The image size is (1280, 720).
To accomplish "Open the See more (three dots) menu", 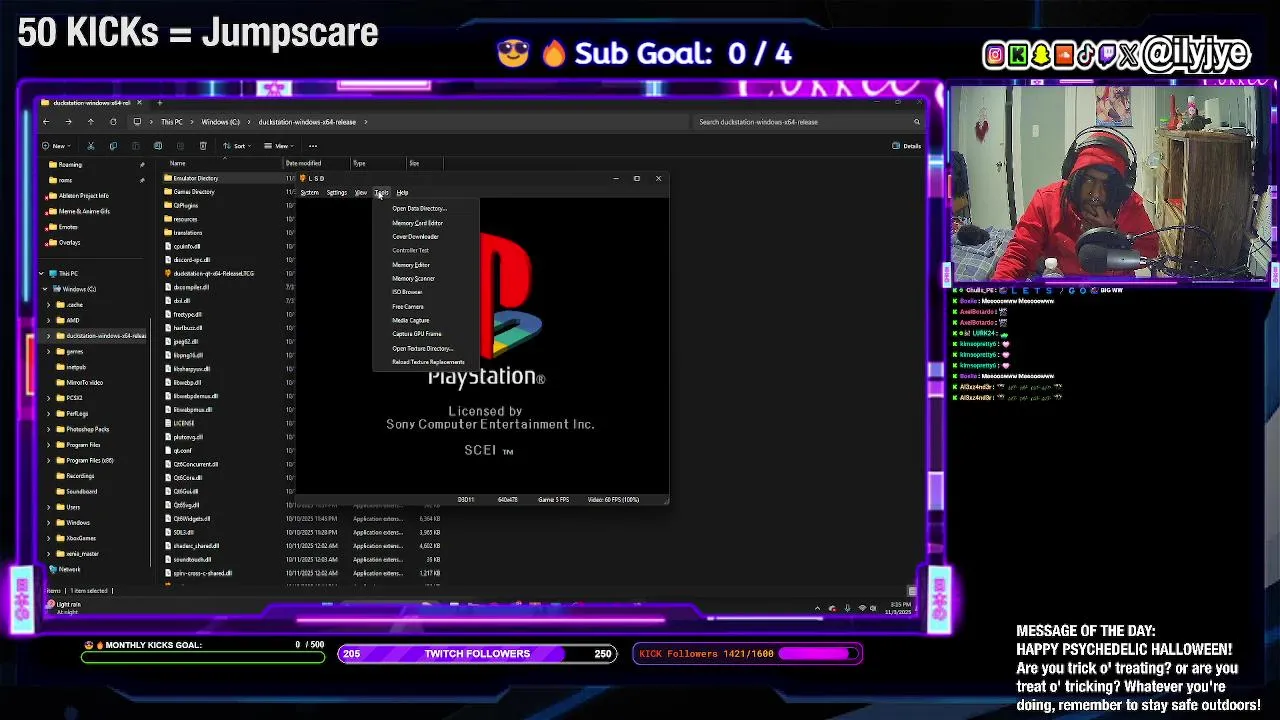I will (x=313, y=146).
